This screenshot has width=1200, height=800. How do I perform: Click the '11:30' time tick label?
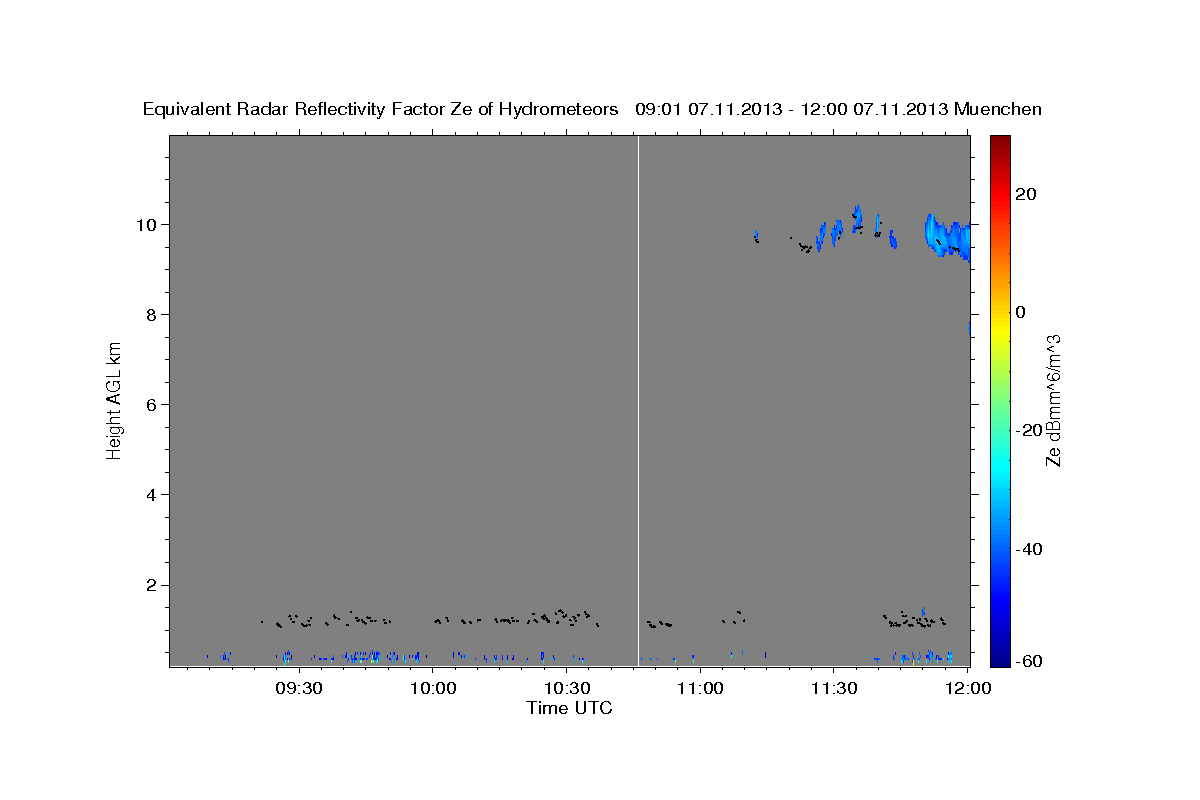834,688
